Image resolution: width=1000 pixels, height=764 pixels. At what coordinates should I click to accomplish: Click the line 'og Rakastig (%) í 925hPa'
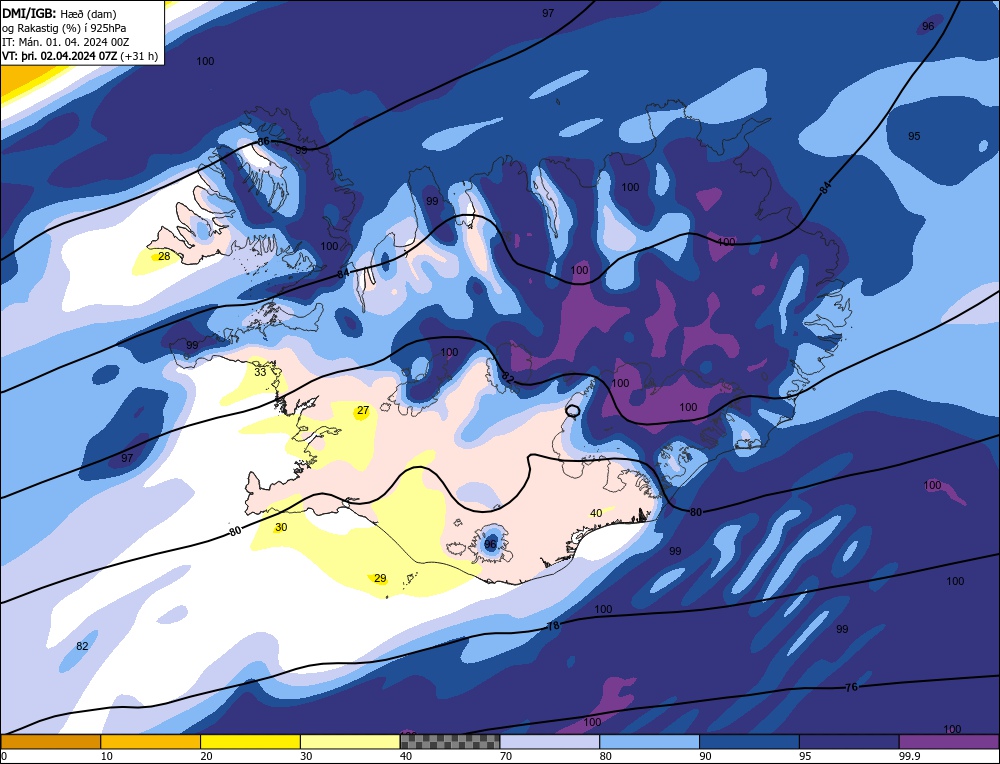tap(64, 27)
